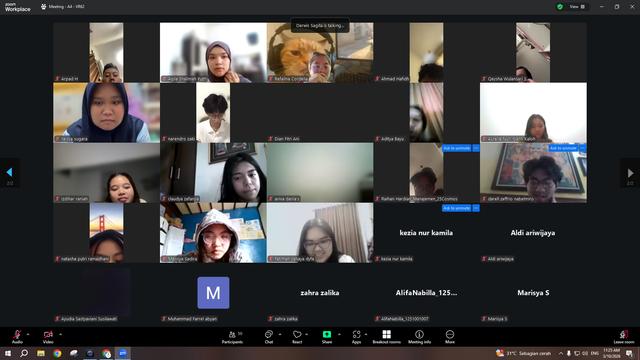Show Meeting info

(x=419, y=337)
